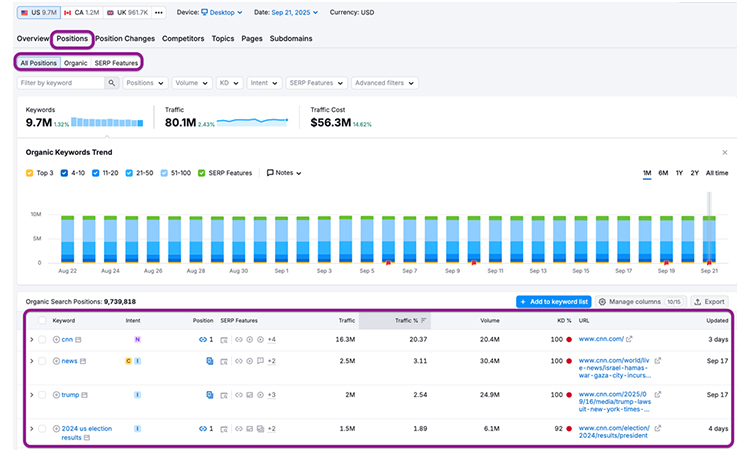This screenshot has height=450, width=750.
Task: Switch to the Position Changes tab
Action: pos(125,38)
